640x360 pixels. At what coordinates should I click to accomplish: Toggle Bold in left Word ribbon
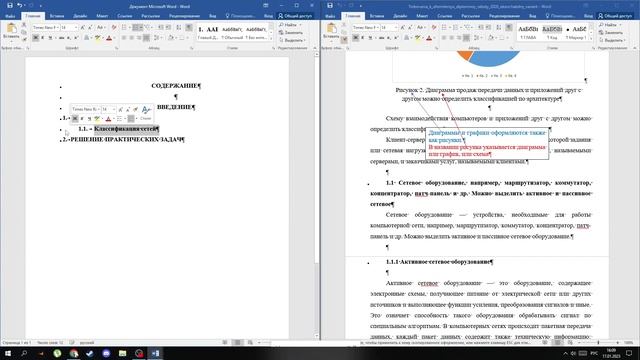pyautogui.click(x=36, y=38)
